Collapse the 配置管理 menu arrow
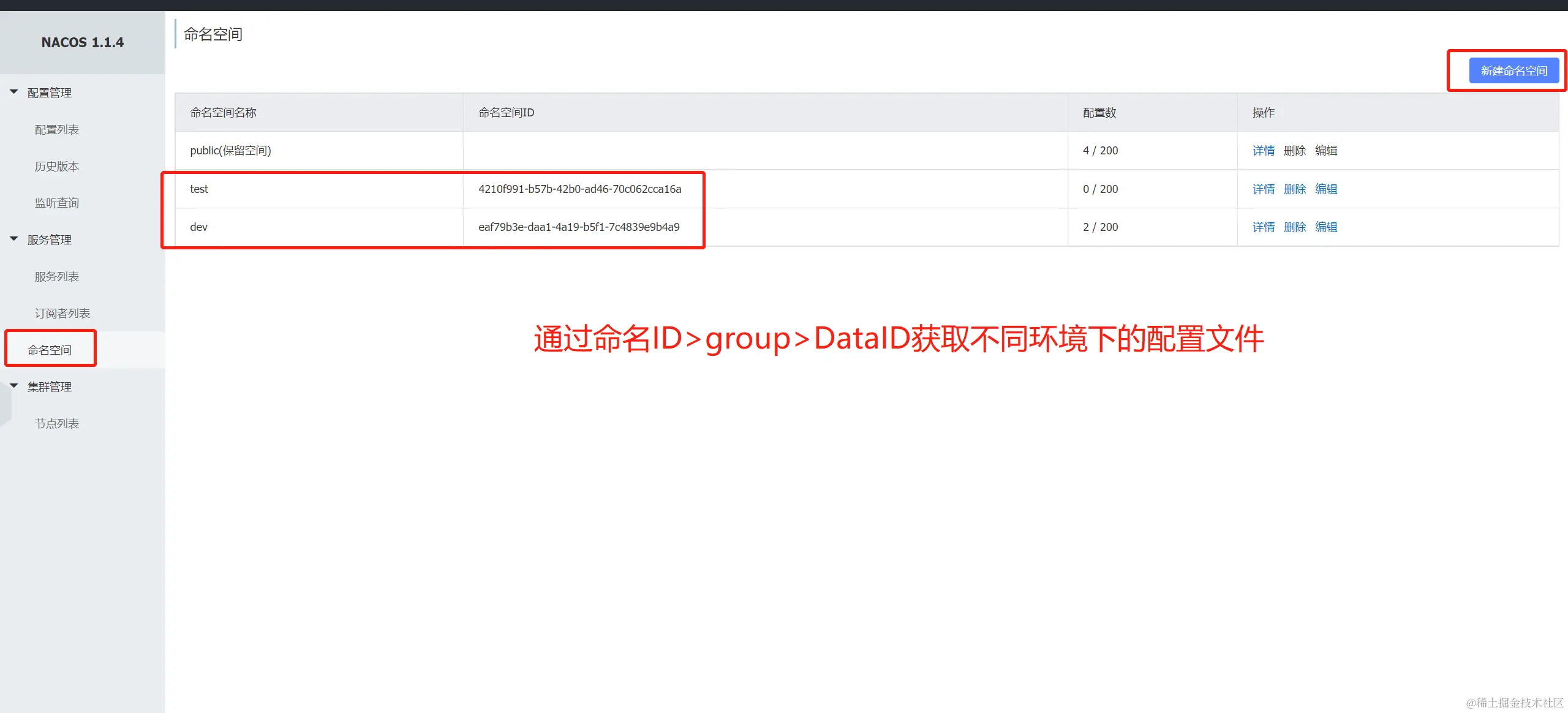This screenshot has width=1568, height=713. pyautogui.click(x=13, y=92)
